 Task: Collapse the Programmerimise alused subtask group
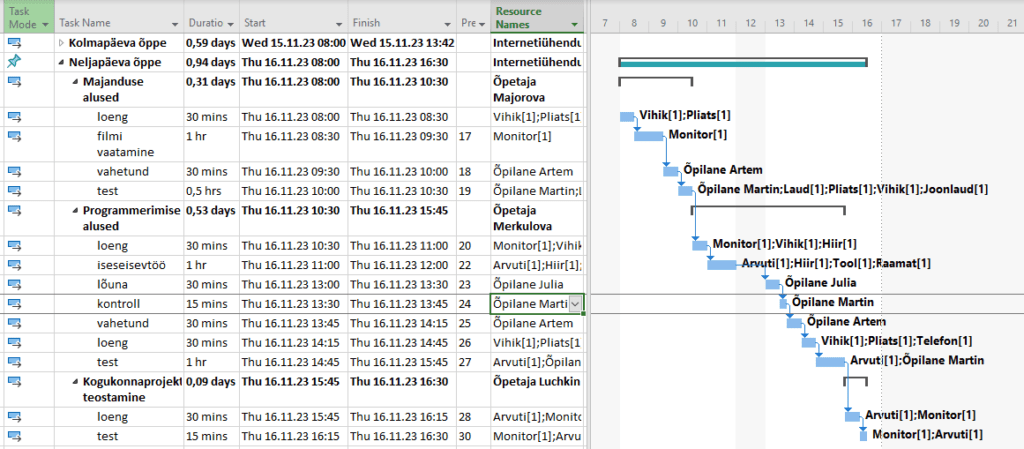click(x=75, y=211)
